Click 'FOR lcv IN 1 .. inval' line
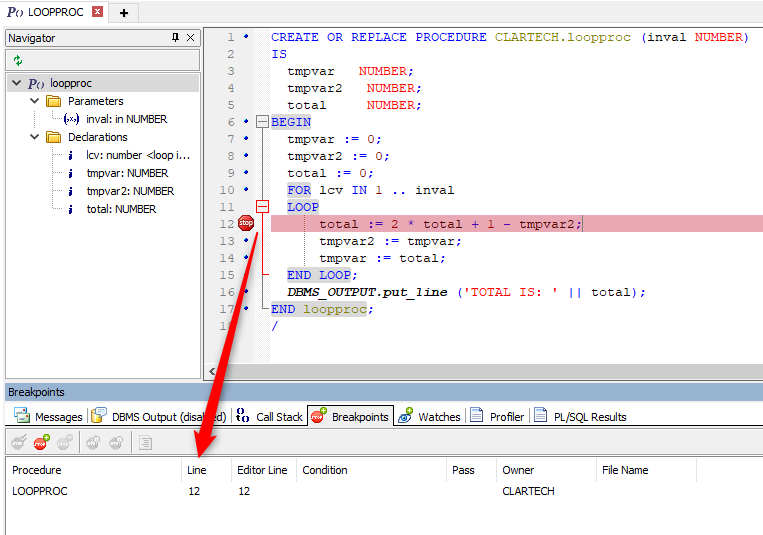 point(370,190)
